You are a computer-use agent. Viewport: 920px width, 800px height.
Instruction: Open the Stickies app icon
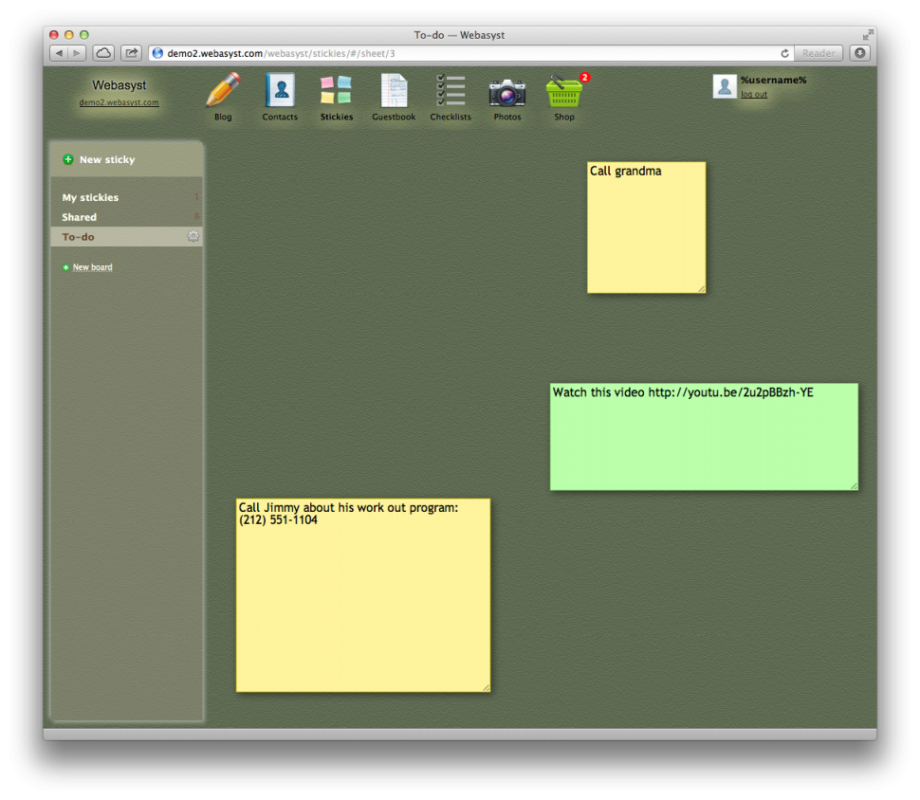point(336,91)
